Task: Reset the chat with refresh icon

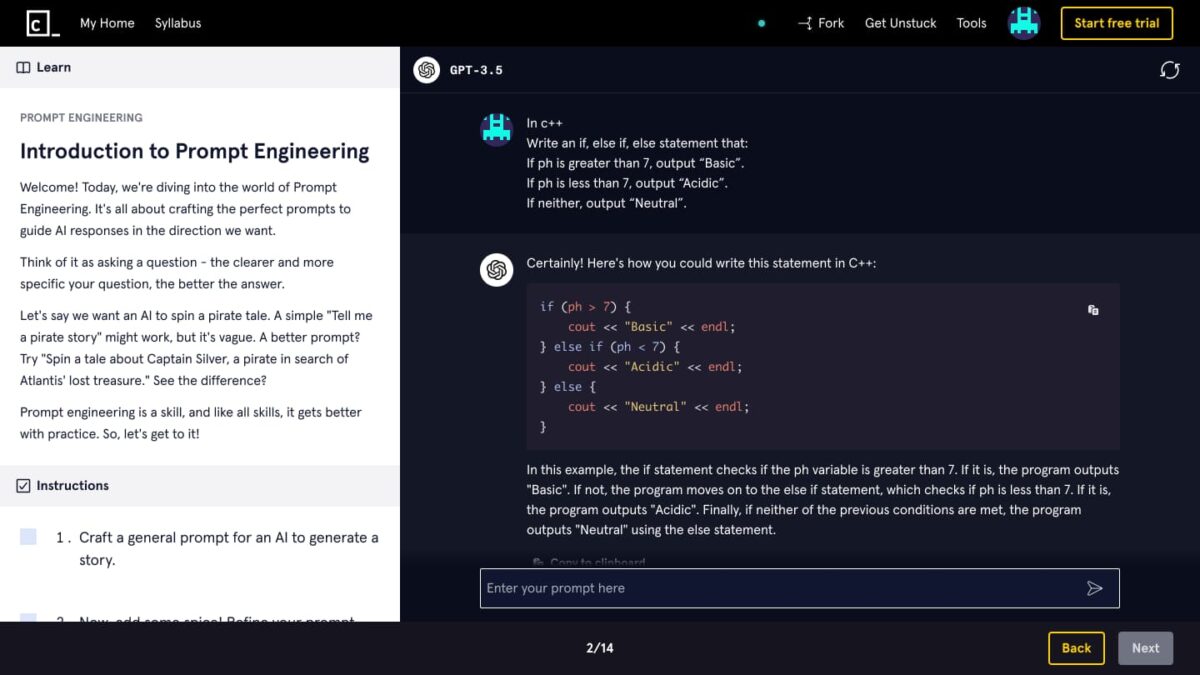Action: point(1170,70)
